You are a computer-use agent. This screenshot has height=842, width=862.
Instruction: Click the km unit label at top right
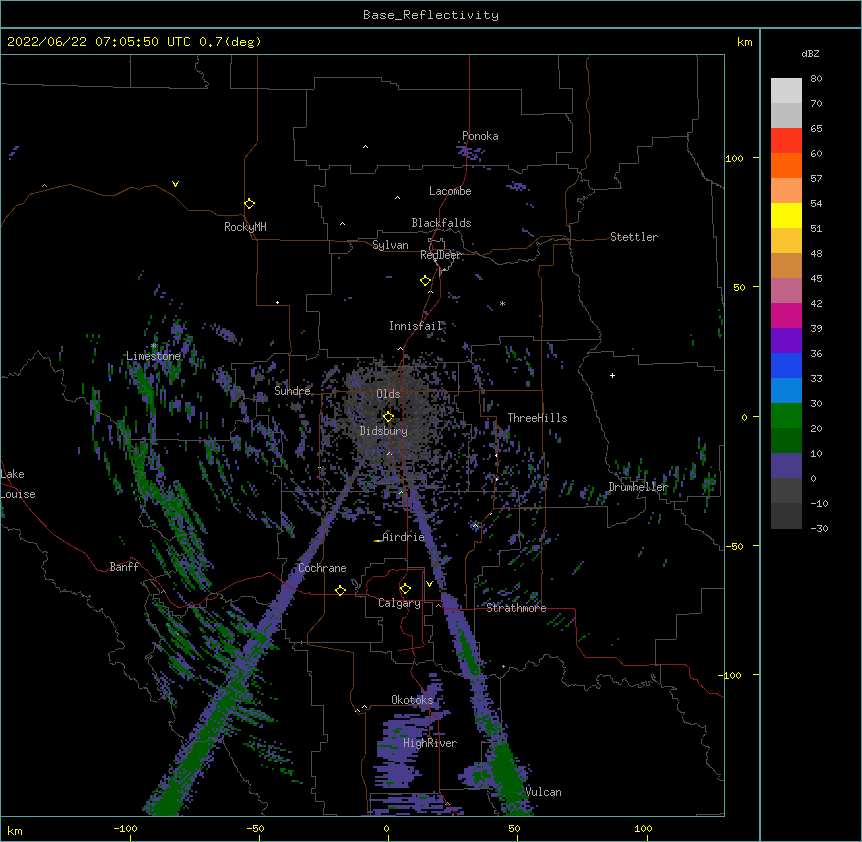click(745, 42)
